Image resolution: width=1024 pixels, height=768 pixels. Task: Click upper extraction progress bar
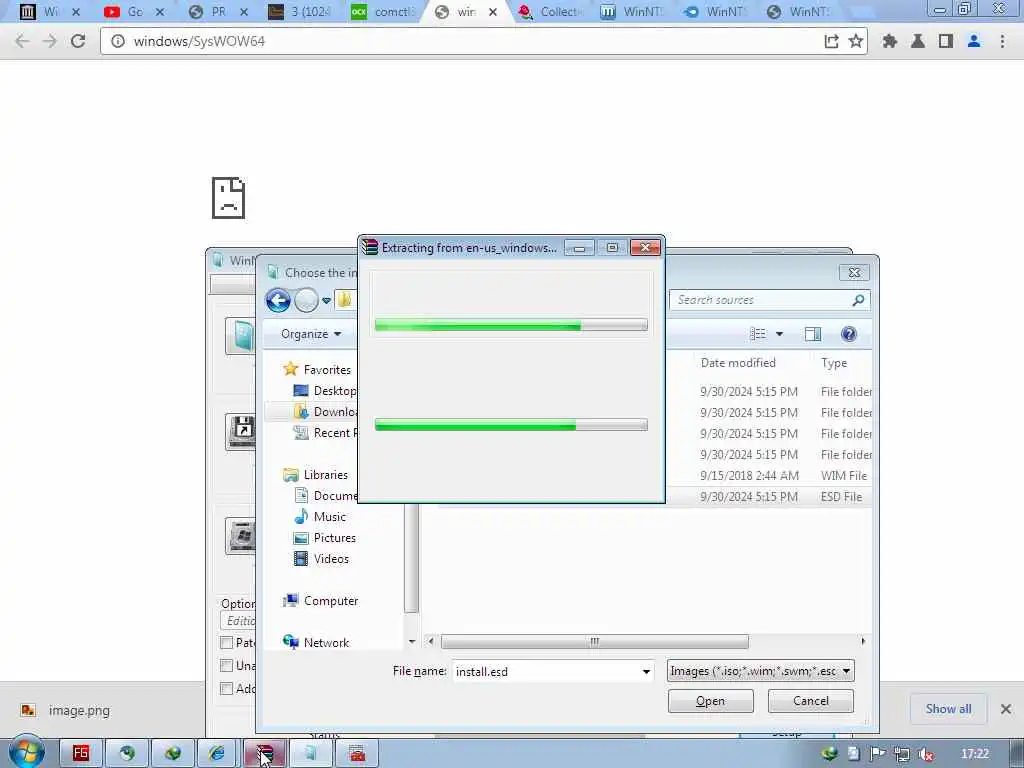[511, 325]
